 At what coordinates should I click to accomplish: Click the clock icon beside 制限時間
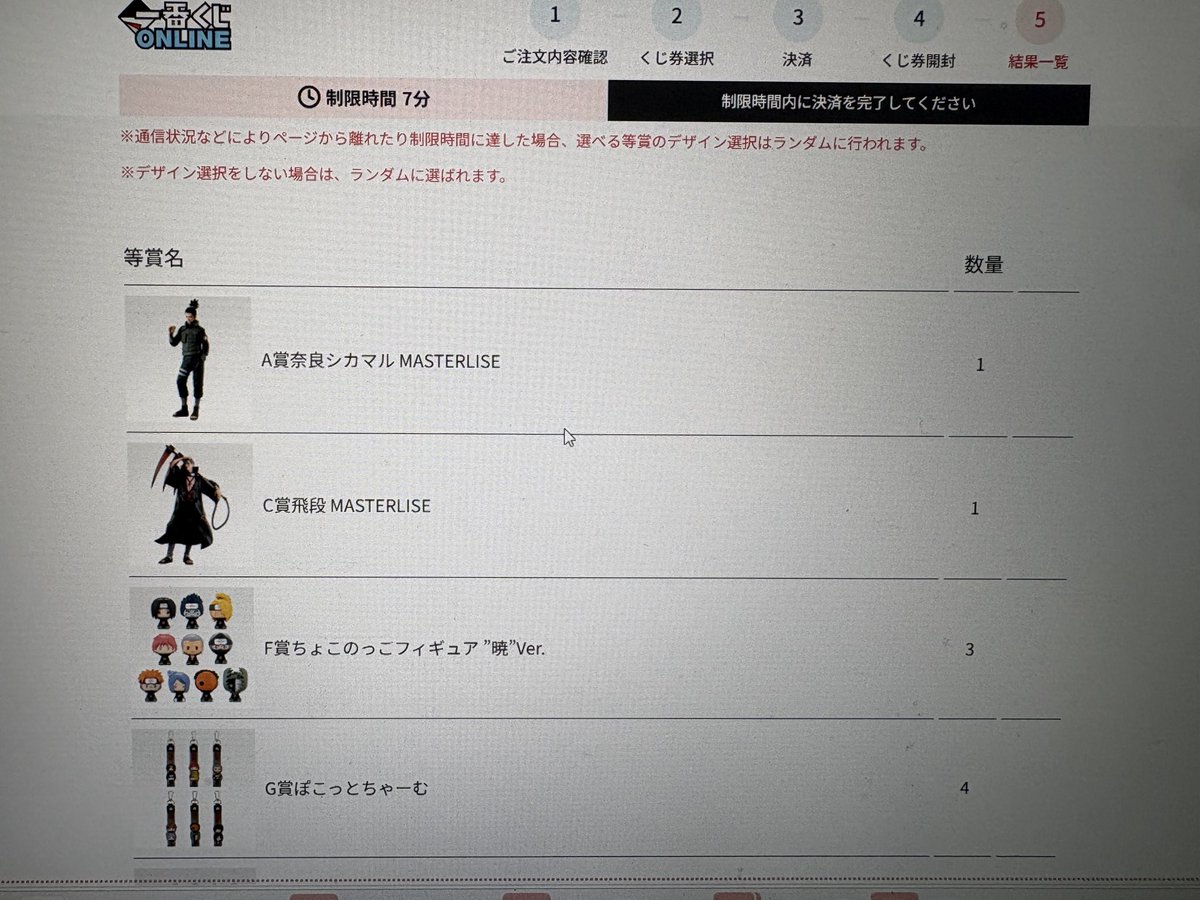[x=309, y=97]
